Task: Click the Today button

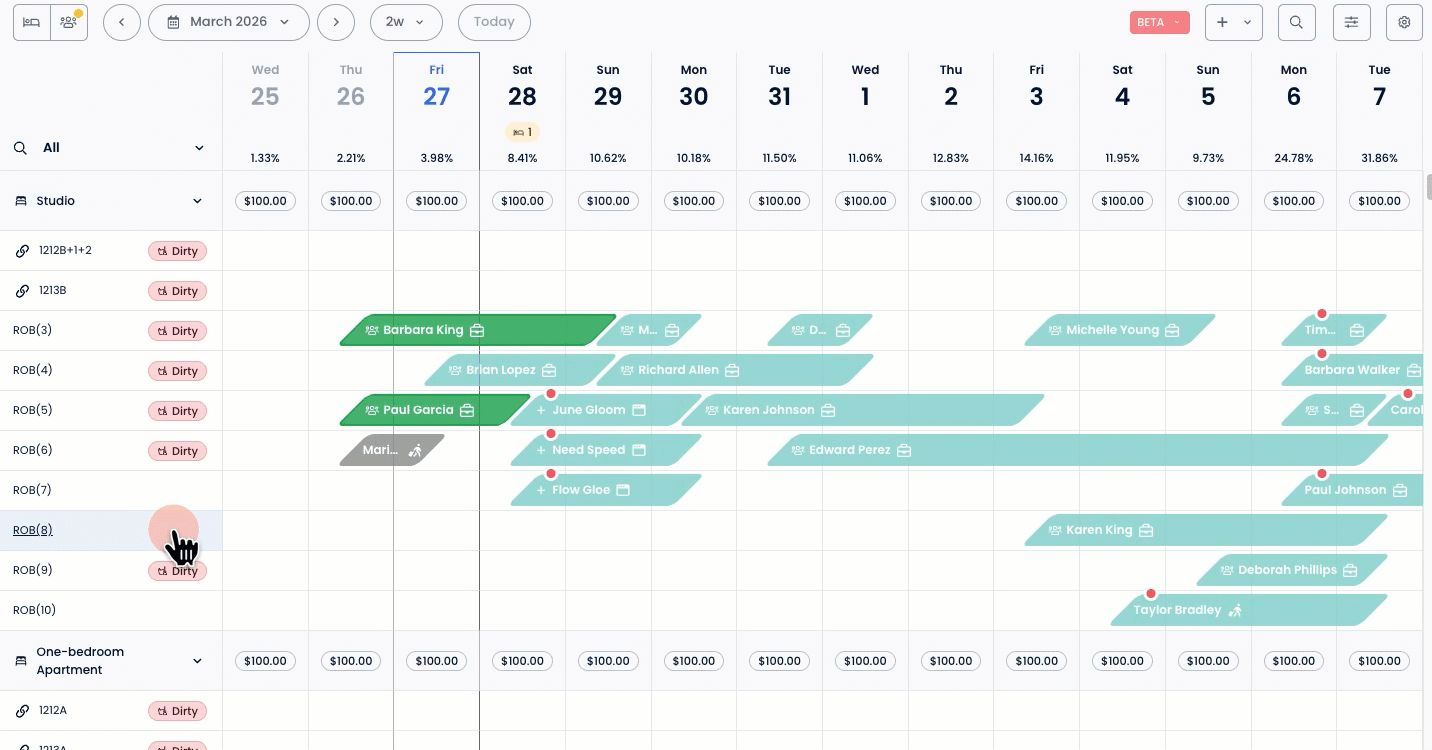Action: coord(494,22)
